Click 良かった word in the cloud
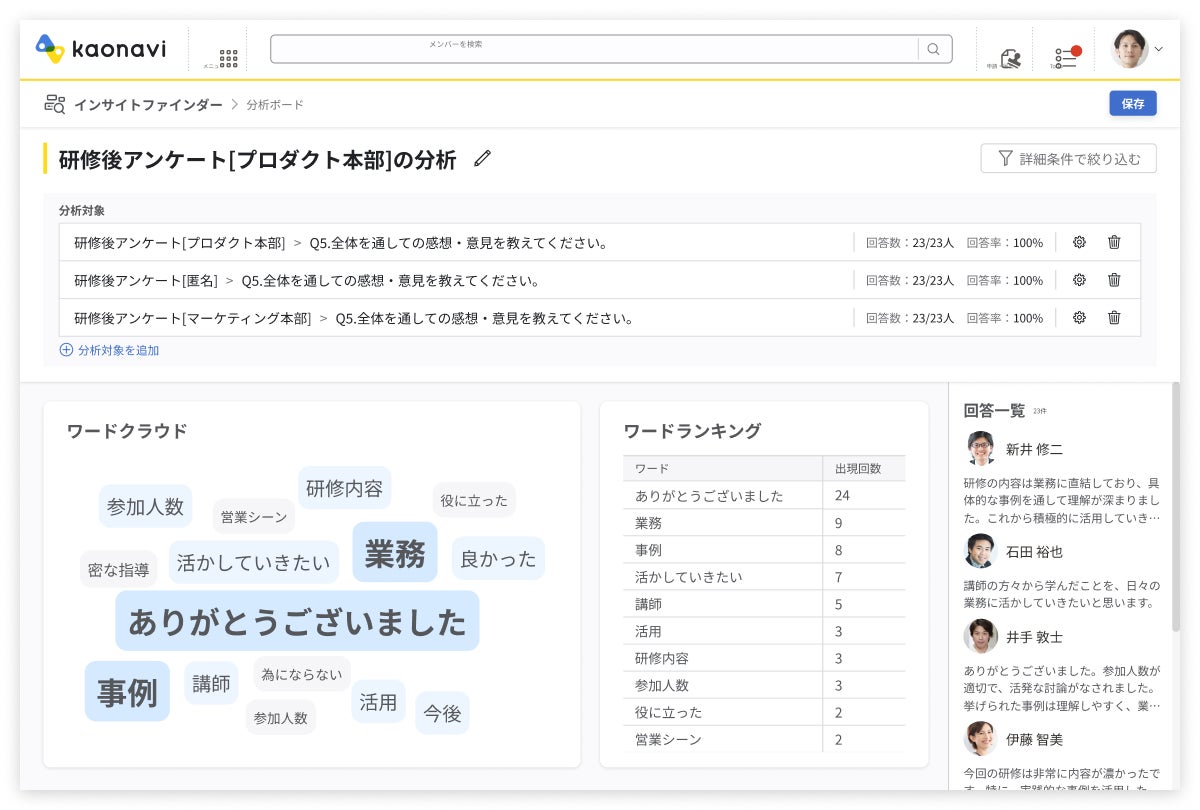 point(498,558)
